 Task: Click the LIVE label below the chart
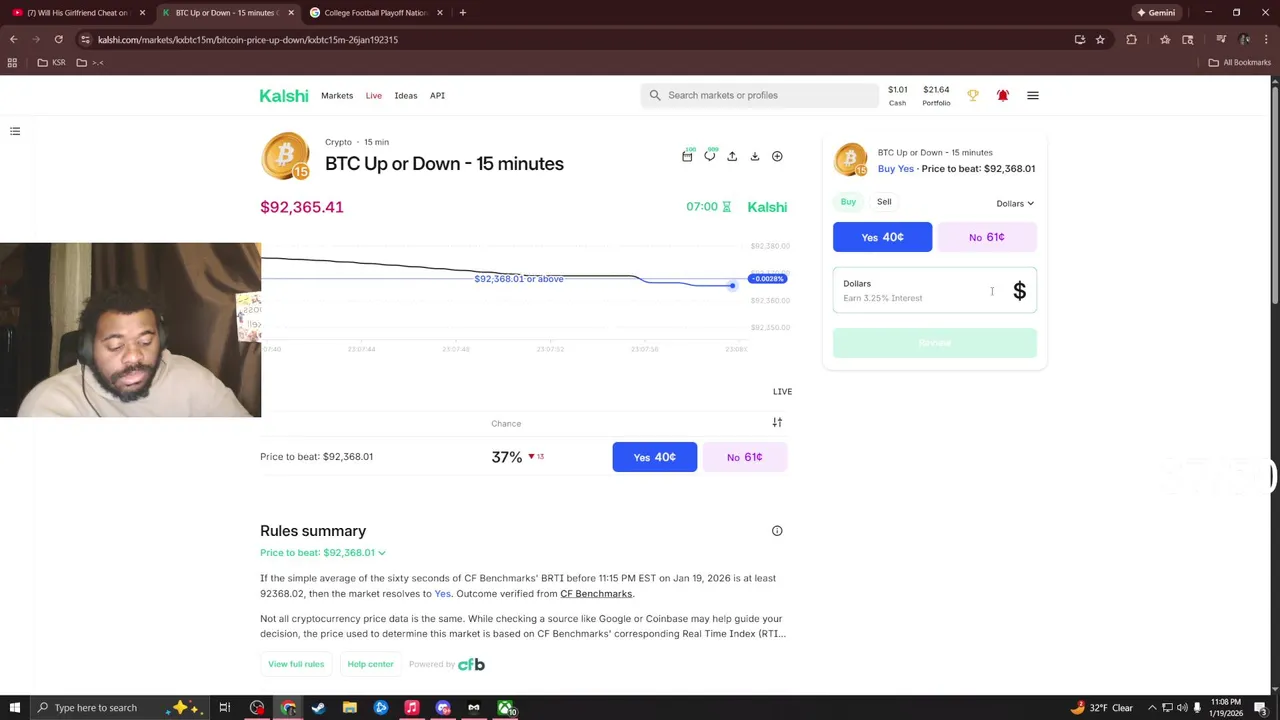[x=782, y=392]
